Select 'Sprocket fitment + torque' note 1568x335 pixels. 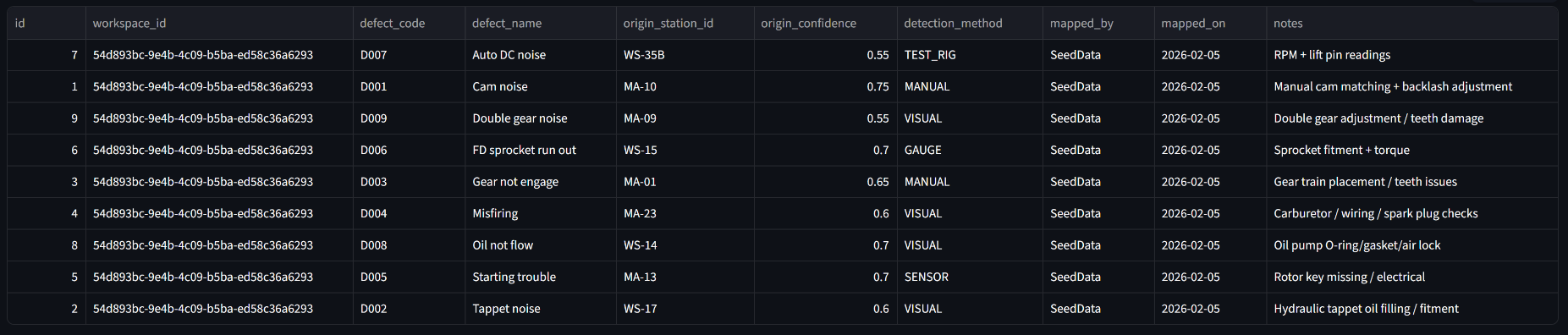(x=1412, y=150)
